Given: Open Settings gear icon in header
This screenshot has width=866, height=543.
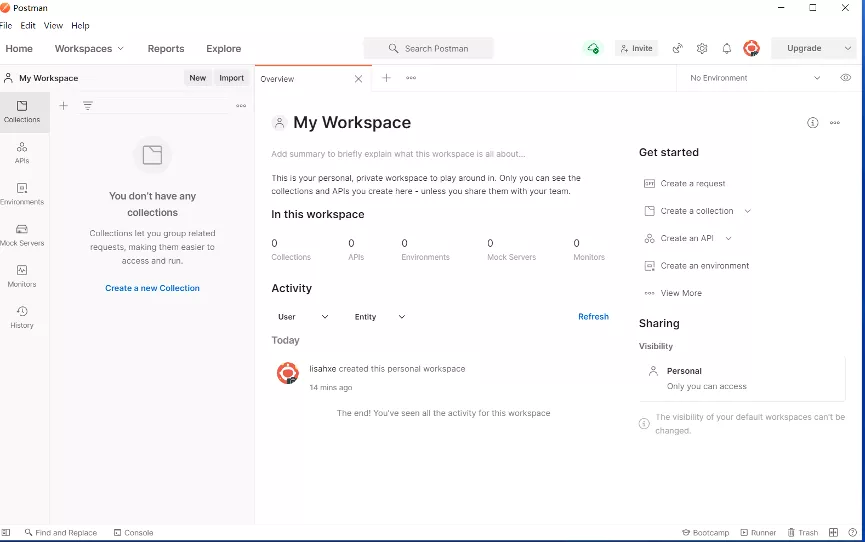Looking at the screenshot, I should click(x=702, y=49).
